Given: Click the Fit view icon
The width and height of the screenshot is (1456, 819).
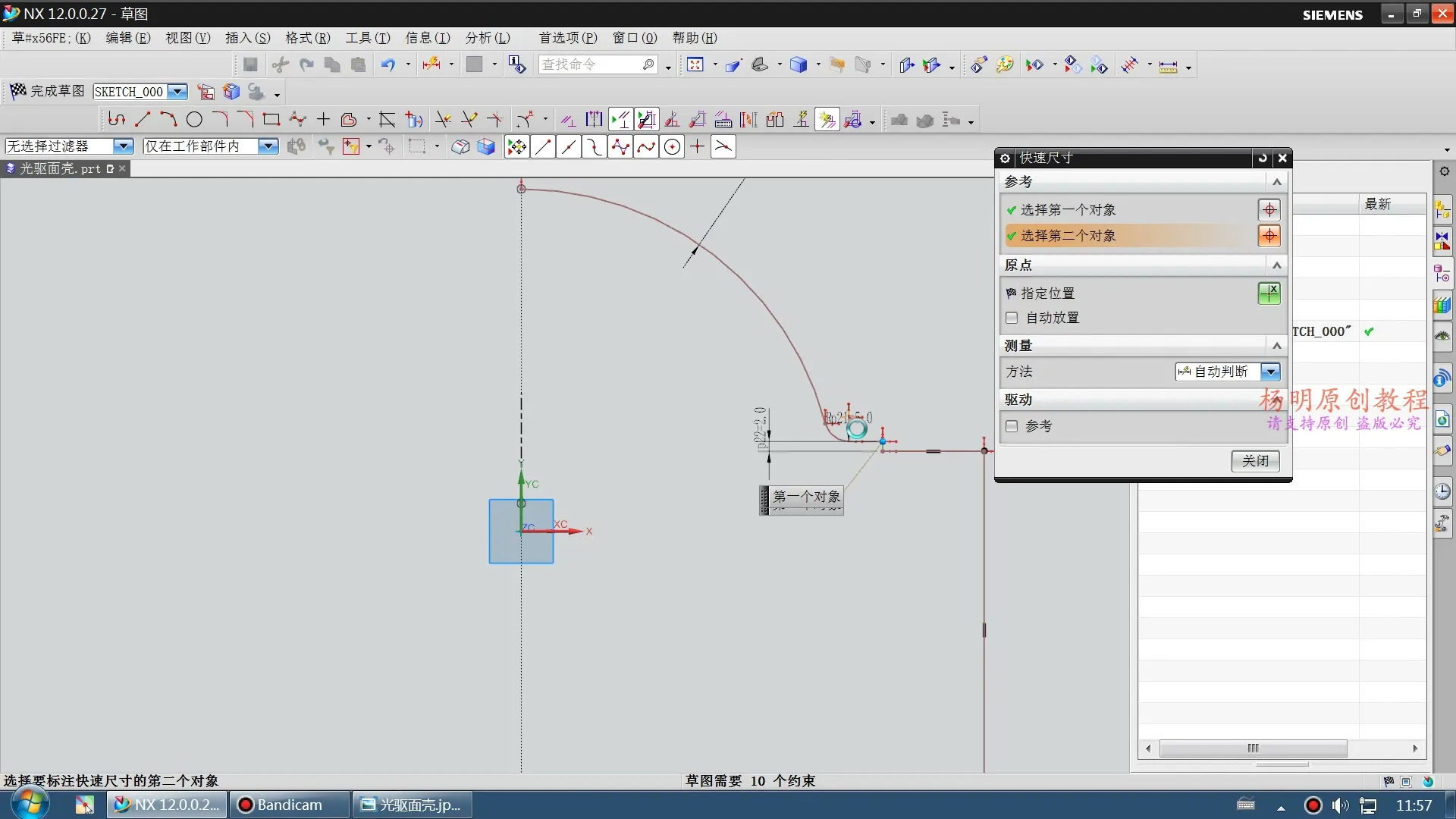Looking at the screenshot, I should click(x=695, y=65).
